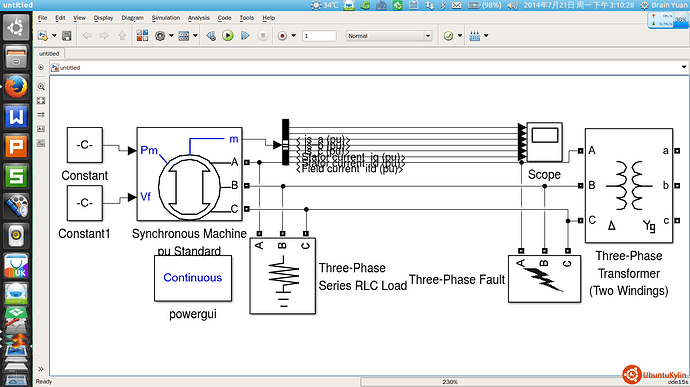Click the Hide/Show Model Browser icon
The height and width of the screenshot is (387, 690).
41,67
